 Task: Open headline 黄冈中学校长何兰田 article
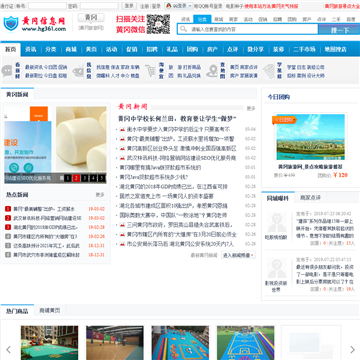coord(177,119)
